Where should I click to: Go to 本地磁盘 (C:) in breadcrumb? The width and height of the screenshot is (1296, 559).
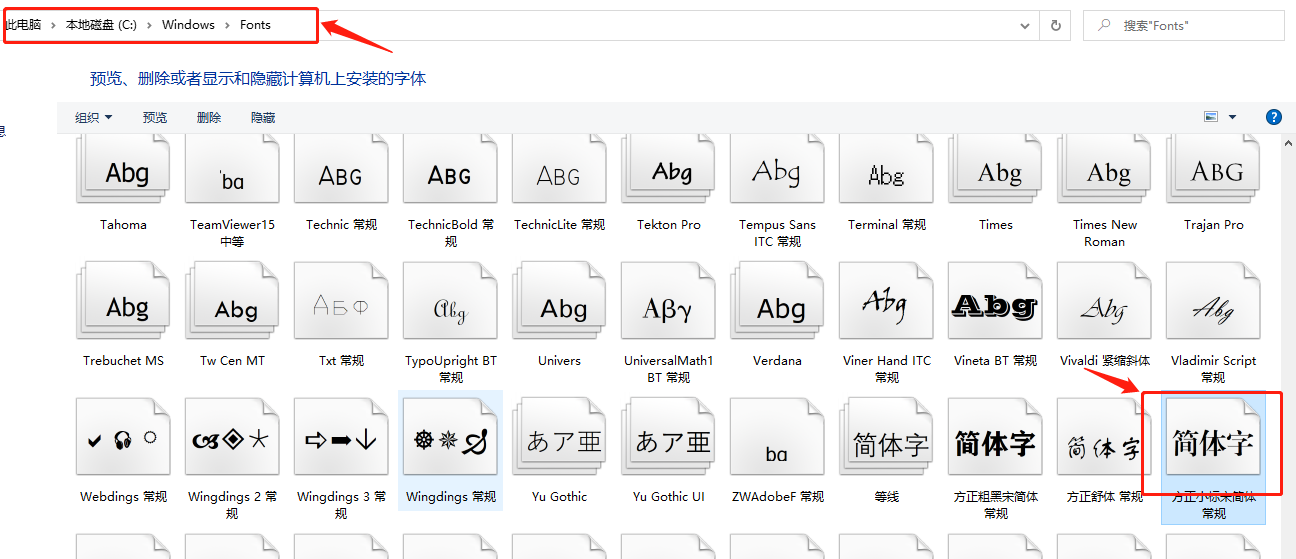101,25
